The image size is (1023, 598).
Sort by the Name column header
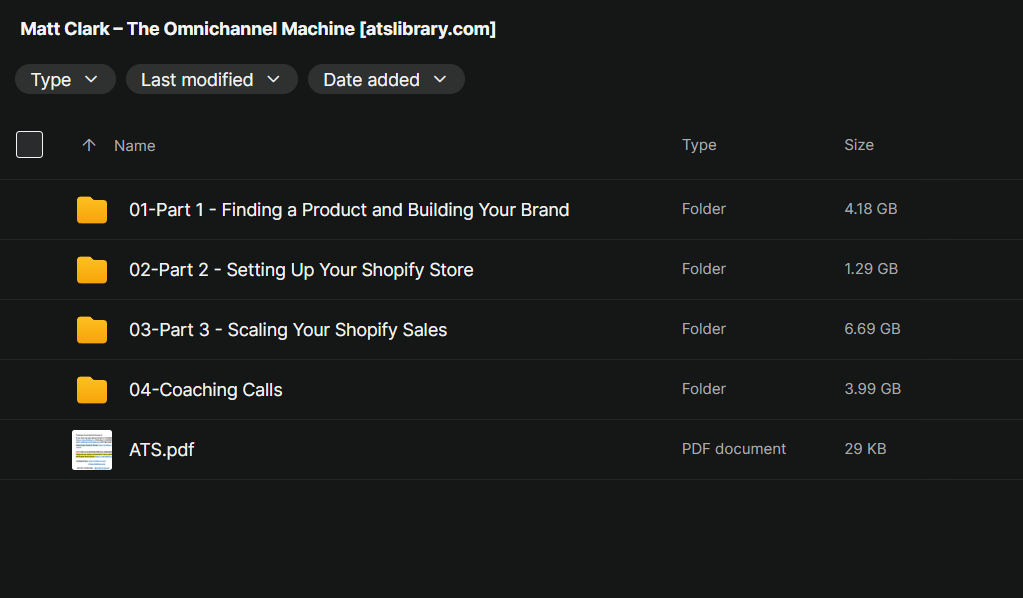(x=134, y=146)
